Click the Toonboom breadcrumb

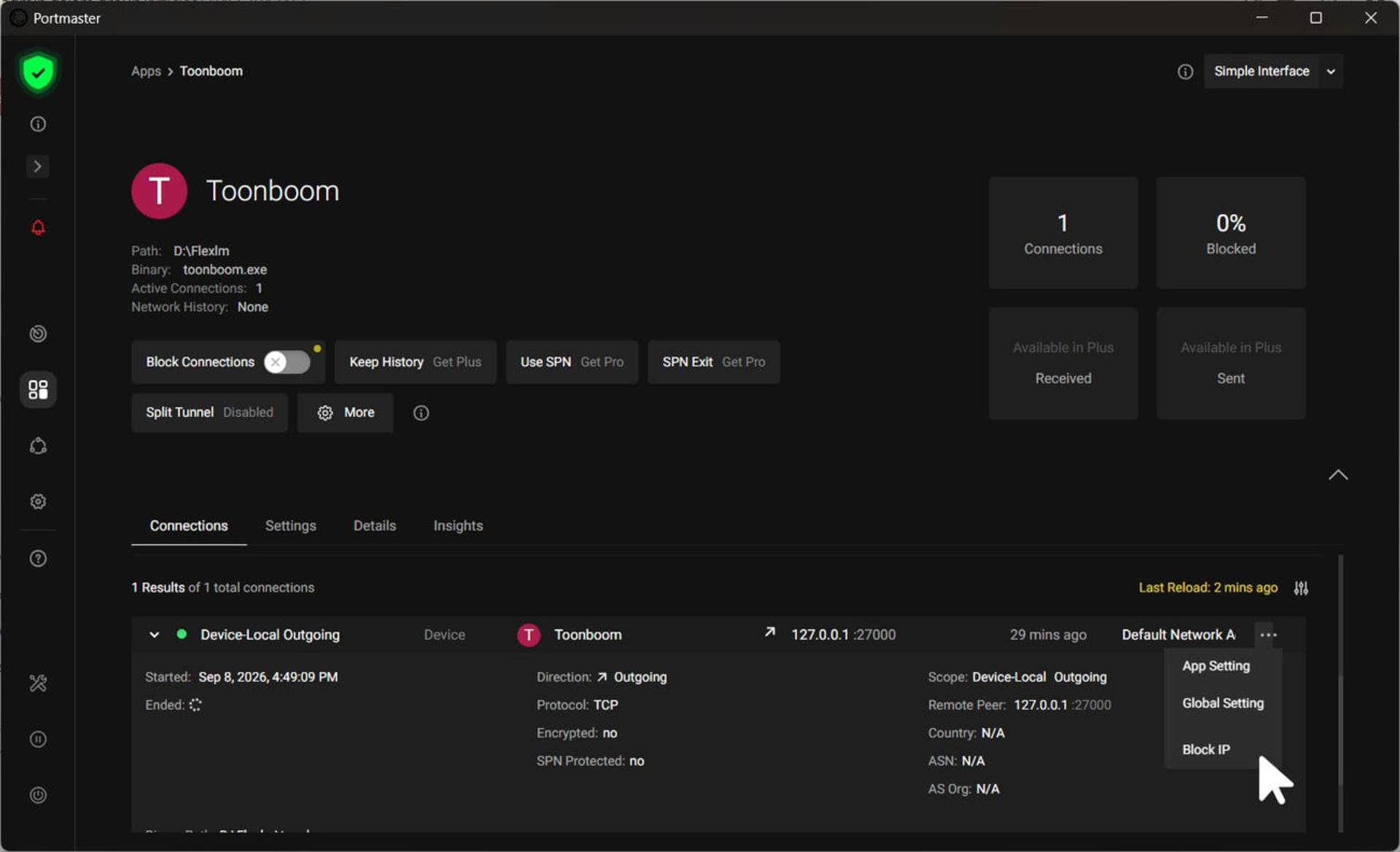pos(211,71)
